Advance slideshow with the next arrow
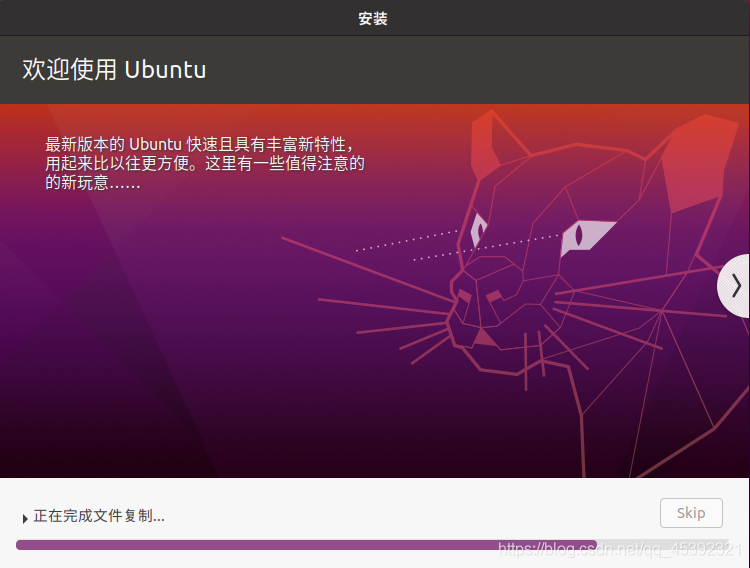This screenshot has height=568, width=750. pos(735,287)
